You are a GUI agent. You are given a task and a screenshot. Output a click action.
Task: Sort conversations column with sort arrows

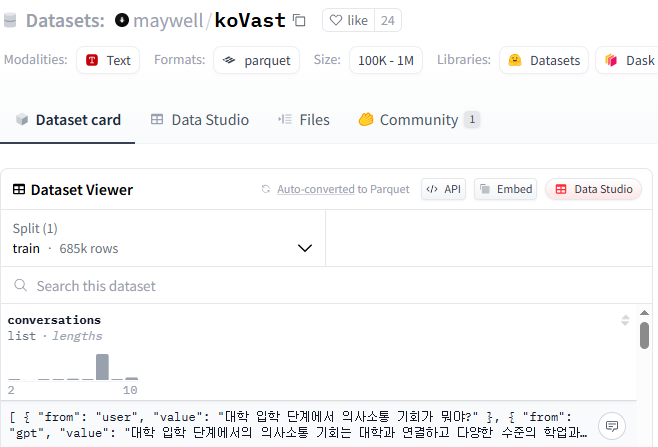tap(625, 320)
